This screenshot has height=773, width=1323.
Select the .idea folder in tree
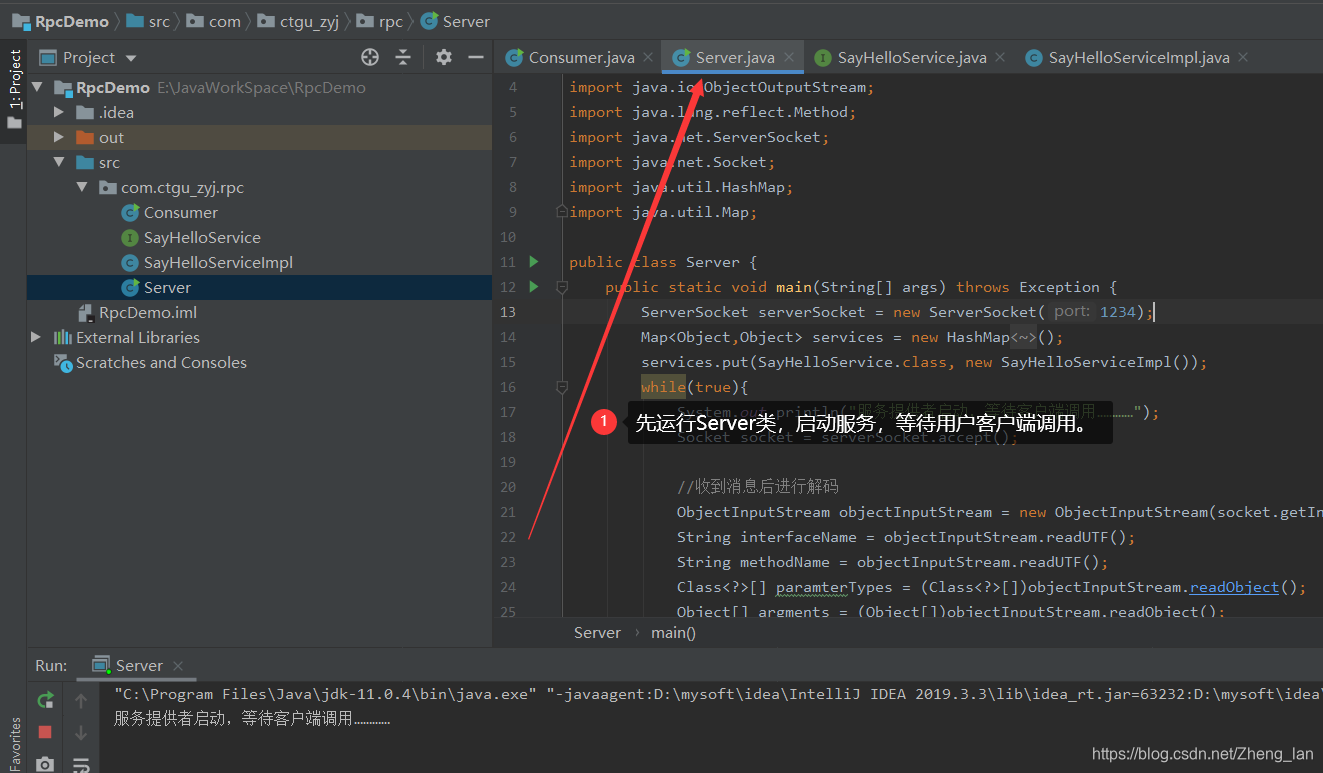[x=117, y=112]
